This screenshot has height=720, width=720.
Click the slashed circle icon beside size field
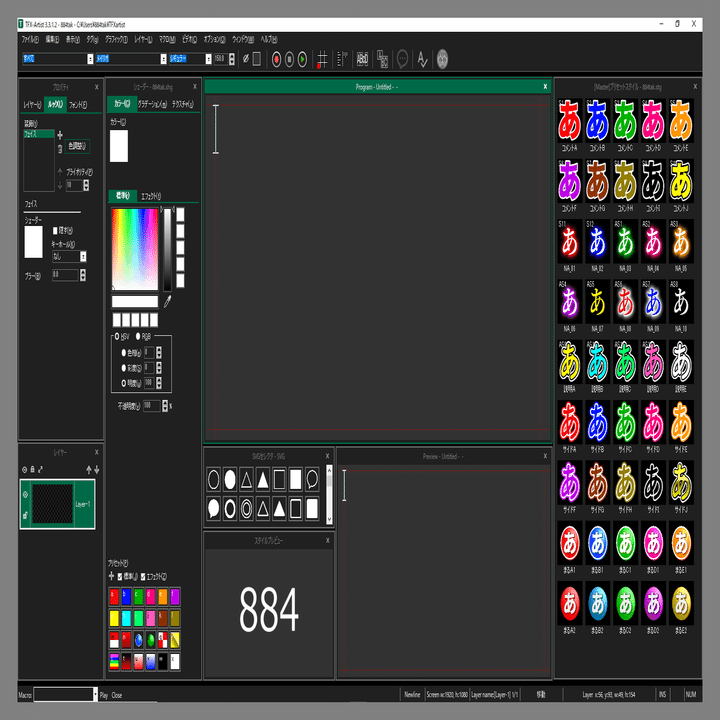pyautogui.click(x=246, y=59)
